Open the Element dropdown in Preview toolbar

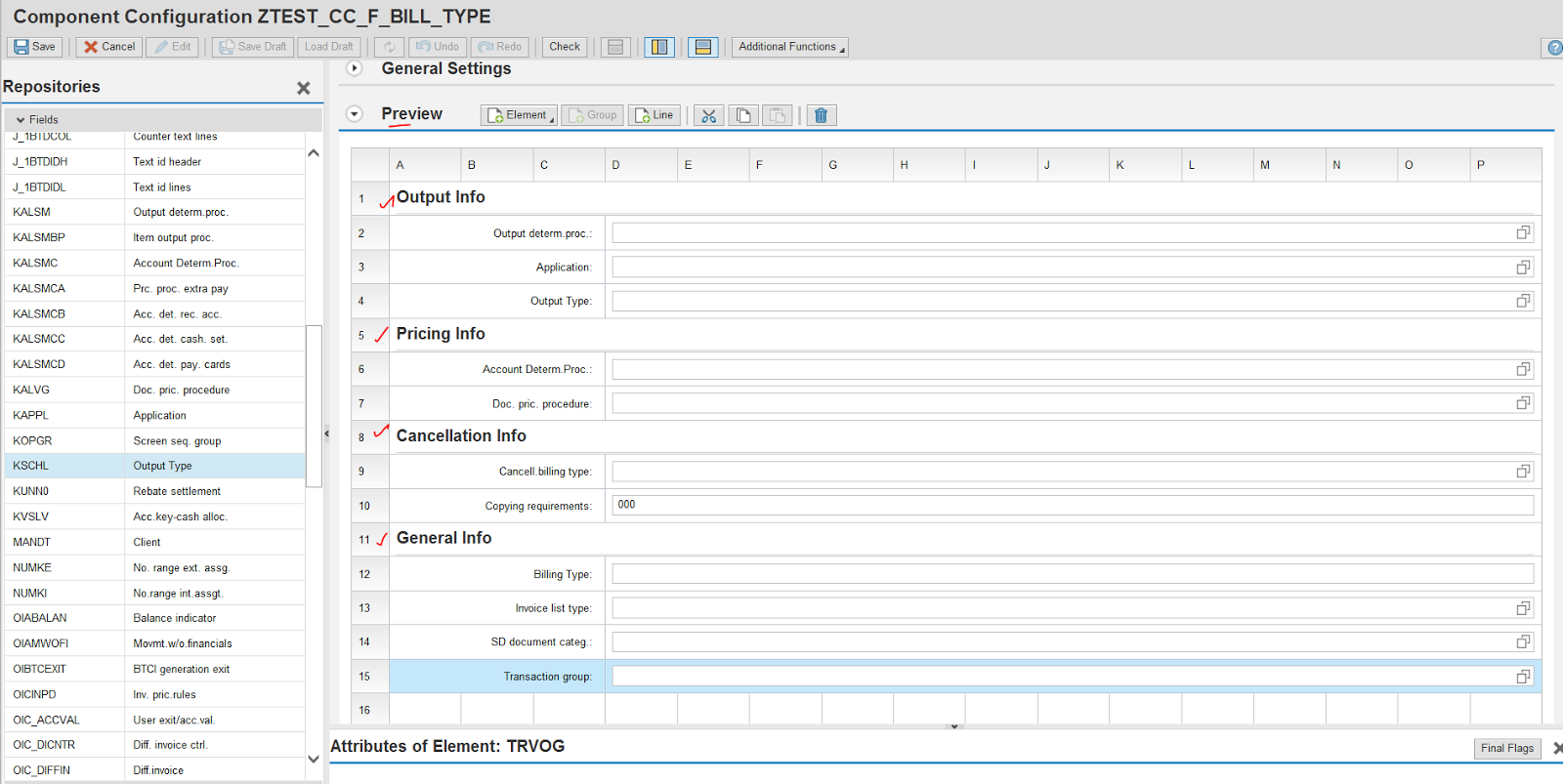[519, 115]
